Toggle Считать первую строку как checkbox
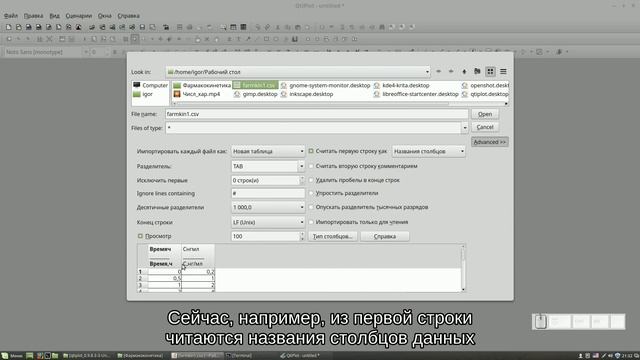The image size is (640, 360). point(311,151)
